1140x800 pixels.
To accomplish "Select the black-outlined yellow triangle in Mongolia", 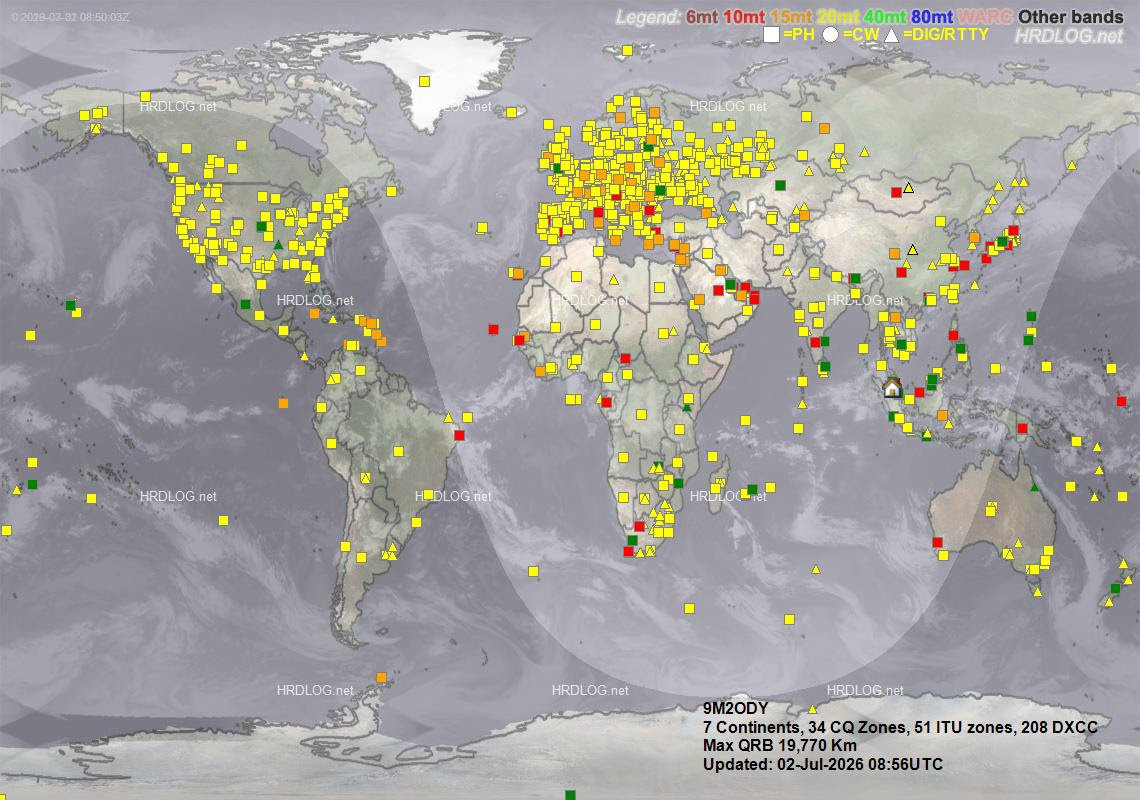I will tap(908, 188).
